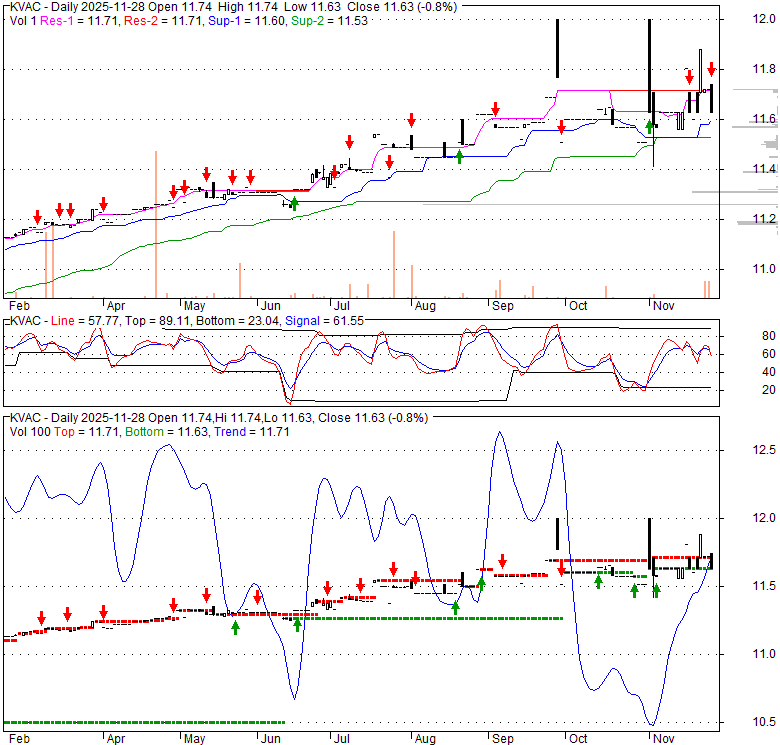The width and height of the screenshot is (780, 745).
Task: Select the green up arrow near November on top chart
Action: click(x=650, y=126)
